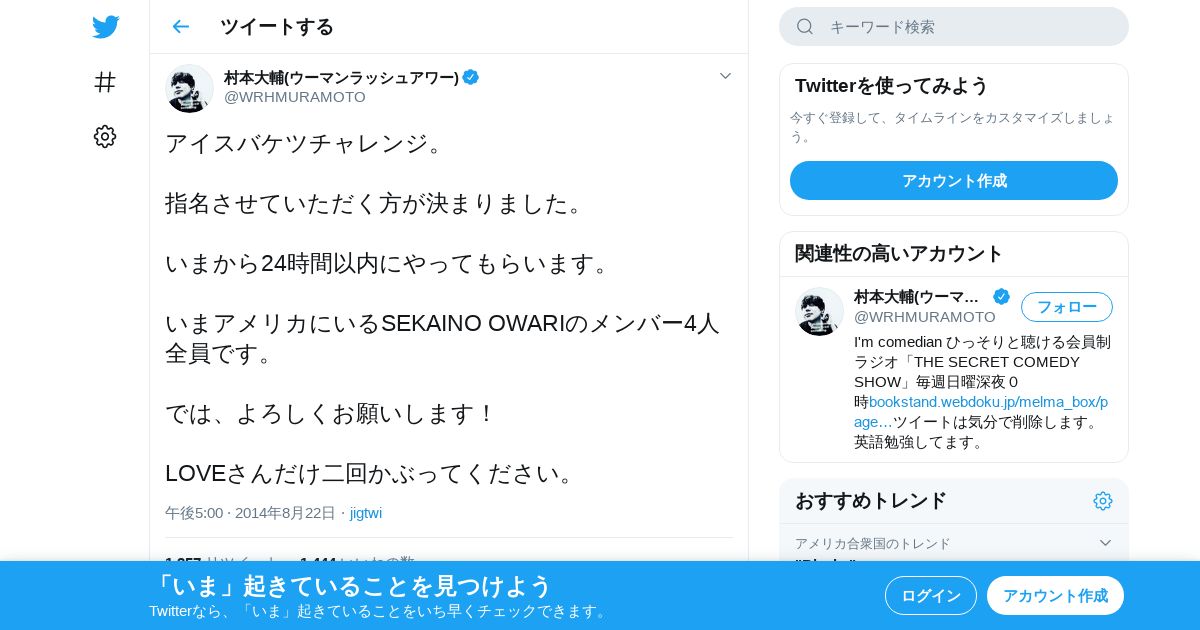Click the line では、よろしくお願いします！
Image resolution: width=1200 pixels, height=630 pixels.
(x=331, y=413)
